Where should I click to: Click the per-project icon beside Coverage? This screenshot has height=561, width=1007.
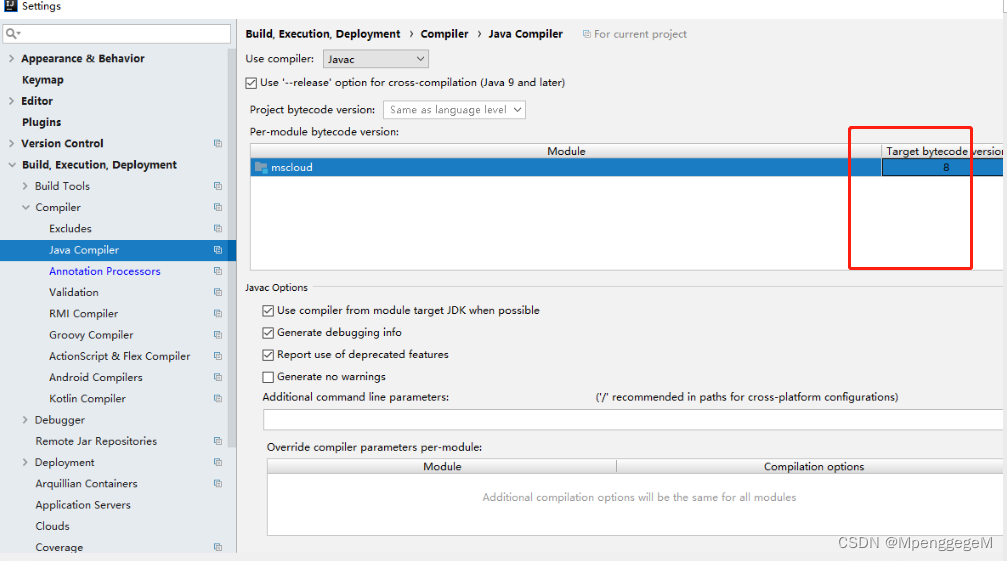(218, 547)
